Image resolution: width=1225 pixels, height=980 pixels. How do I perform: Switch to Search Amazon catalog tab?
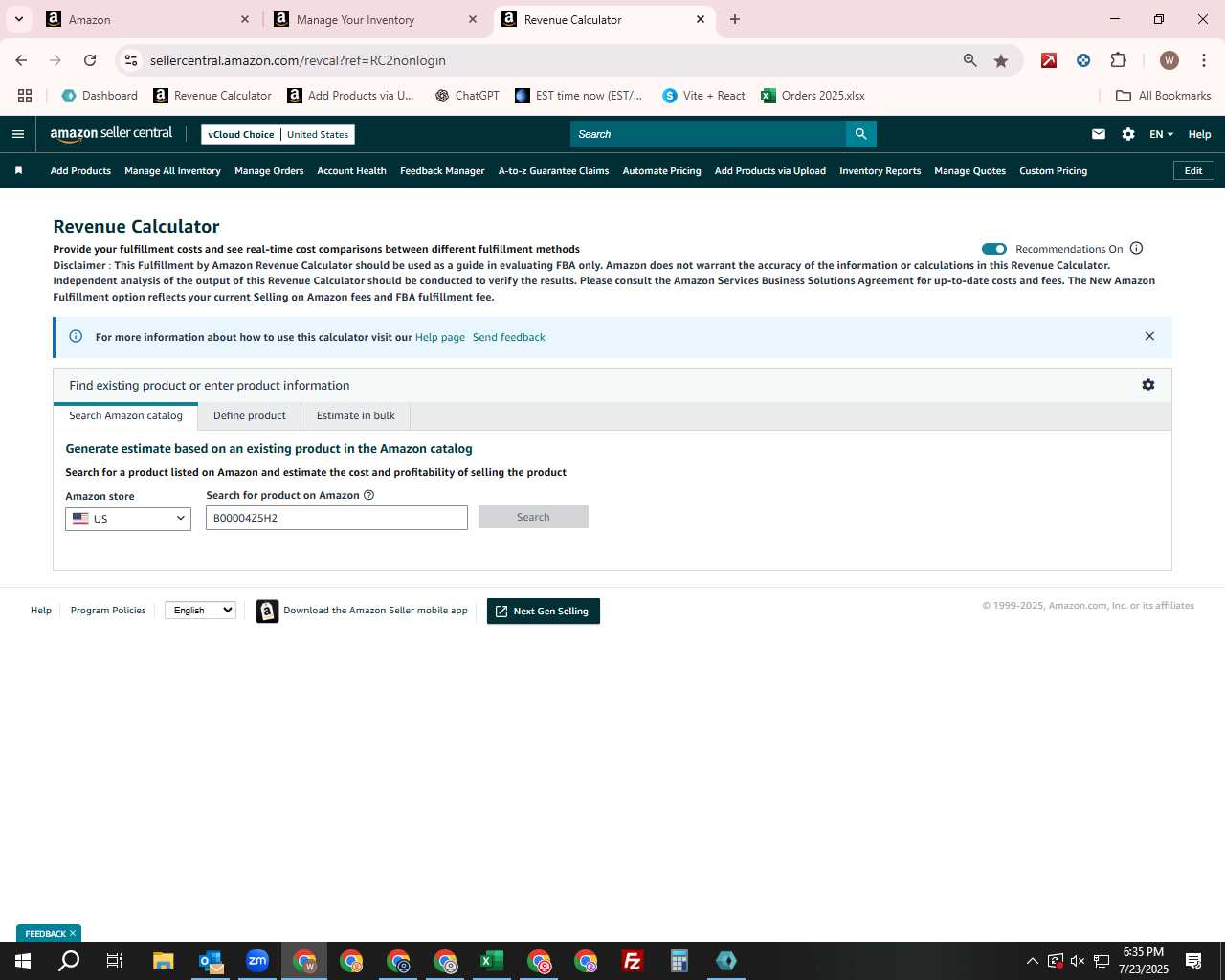tap(125, 415)
